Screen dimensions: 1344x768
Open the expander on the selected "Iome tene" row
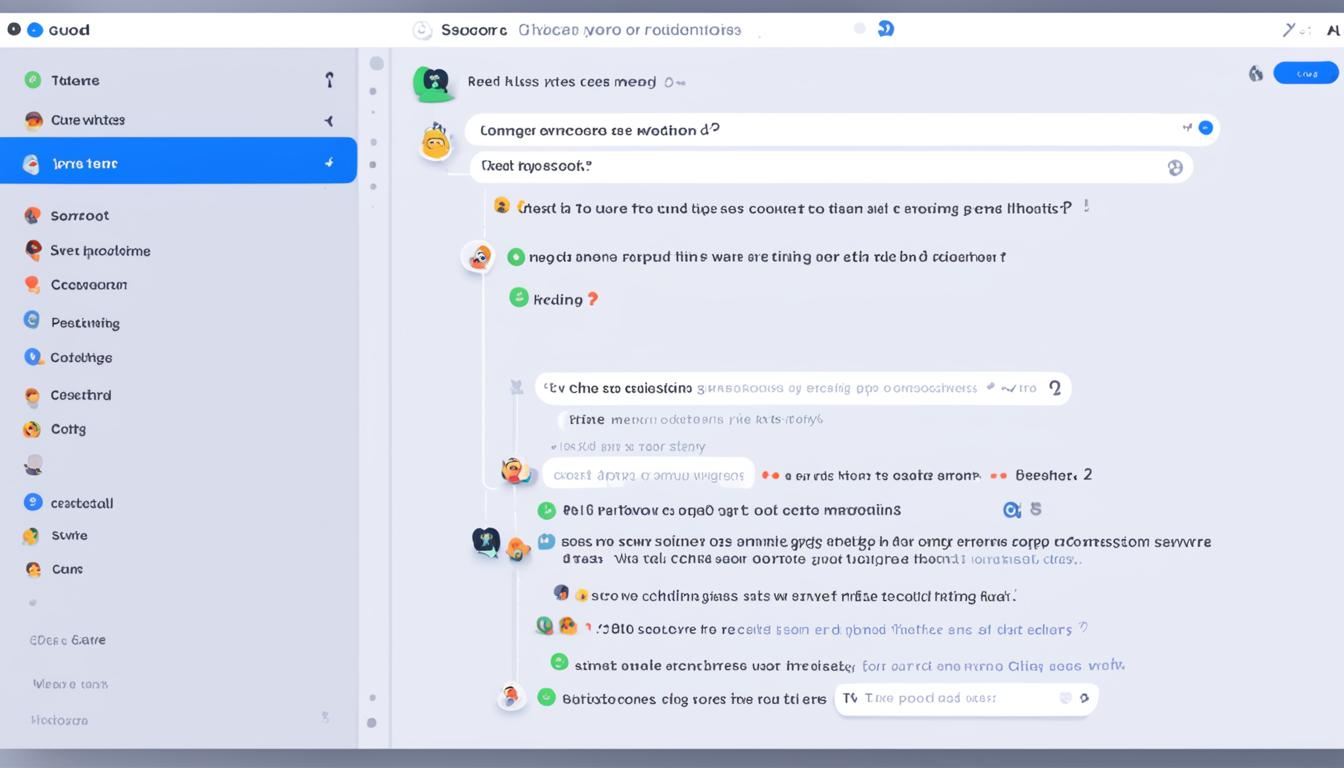click(329, 163)
